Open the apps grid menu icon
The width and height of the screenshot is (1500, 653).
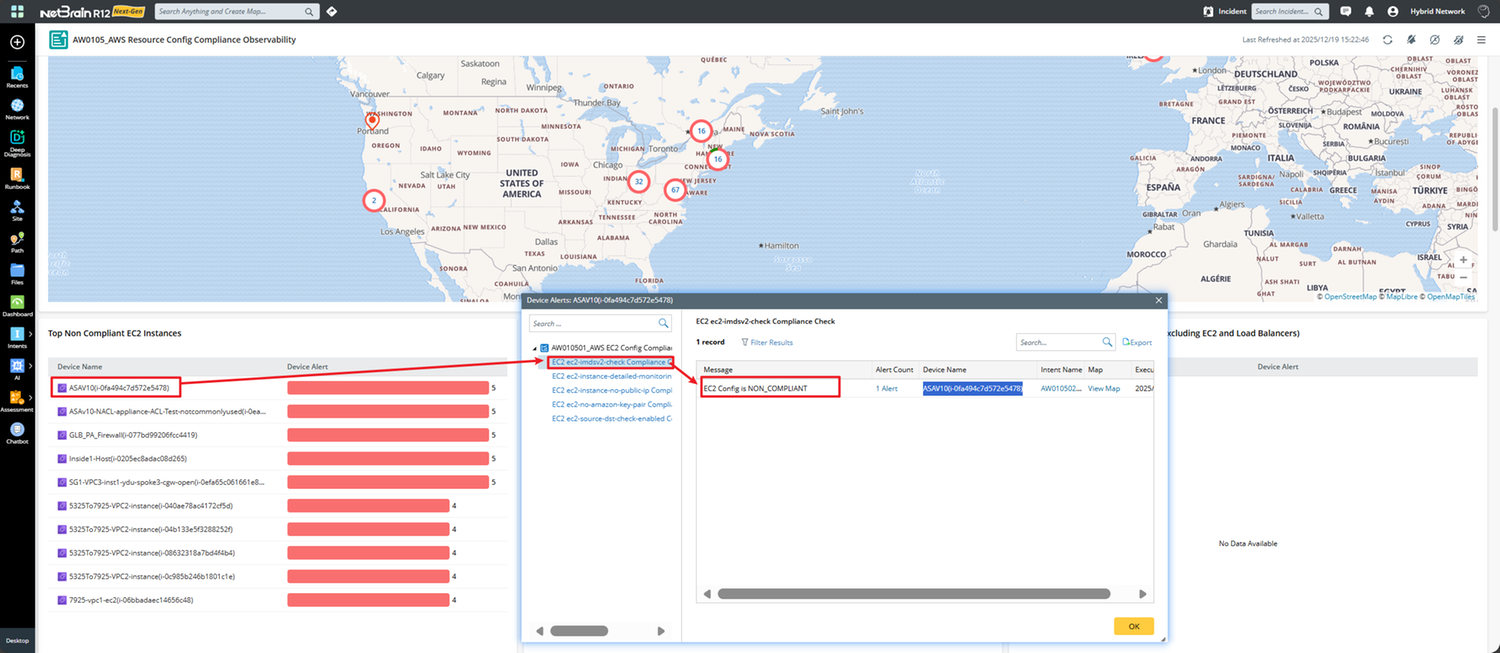click(17, 11)
